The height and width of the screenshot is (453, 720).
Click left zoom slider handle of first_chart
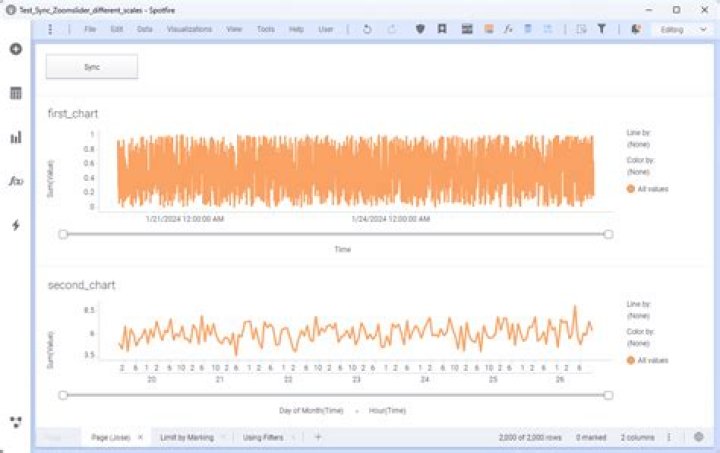(x=63, y=235)
